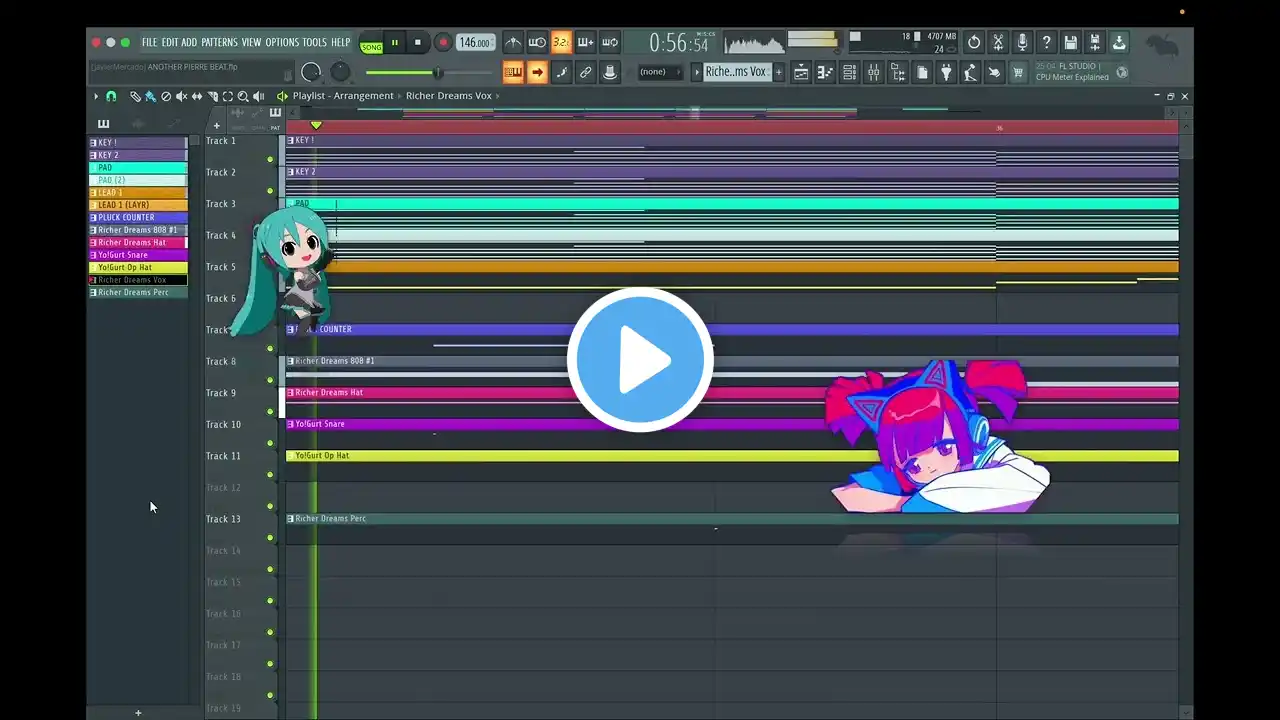
Task: Open the Channel rack view icon
Action: [x=849, y=72]
